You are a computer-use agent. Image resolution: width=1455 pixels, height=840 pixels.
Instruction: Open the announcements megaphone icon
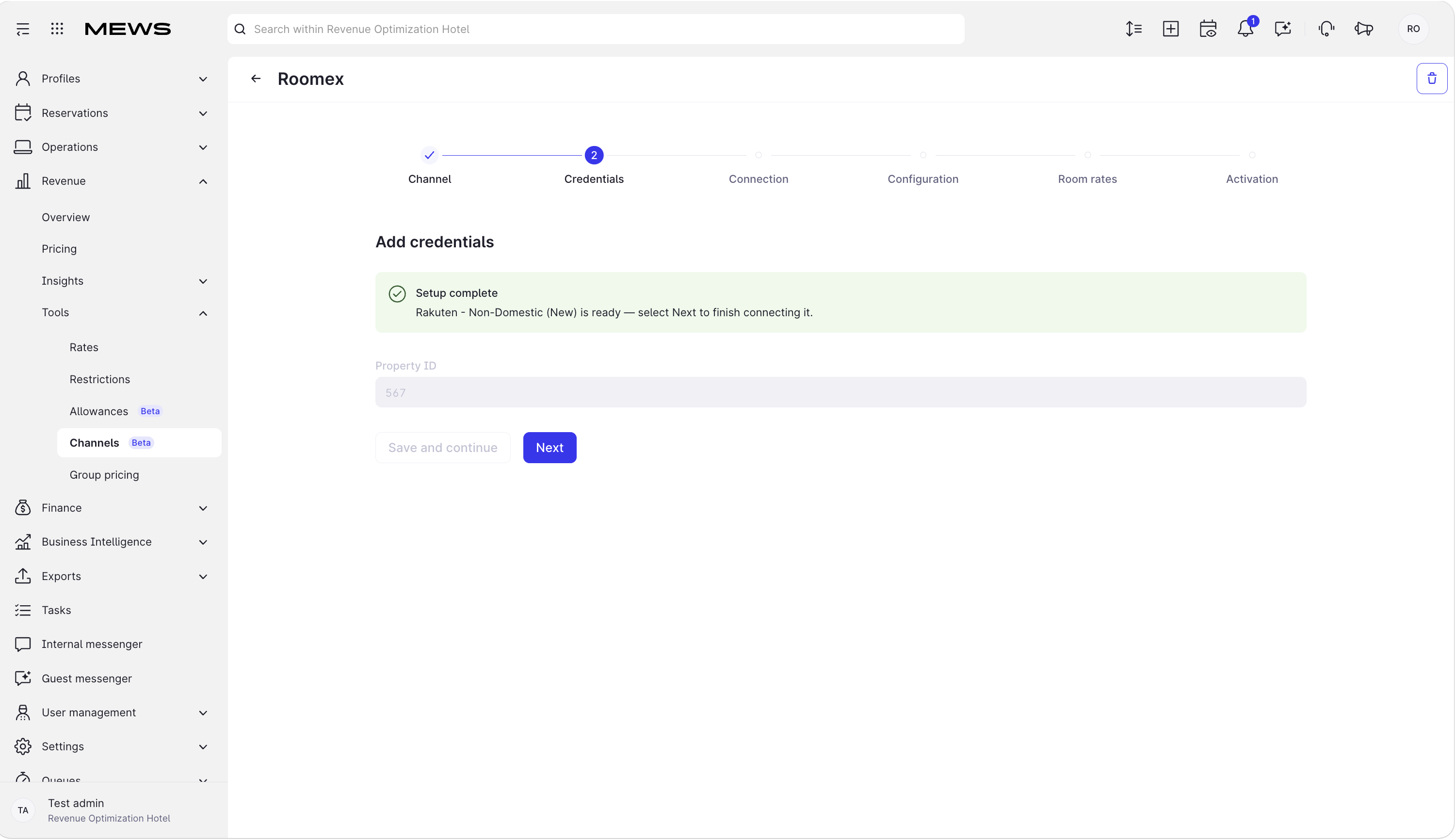point(1364,29)
